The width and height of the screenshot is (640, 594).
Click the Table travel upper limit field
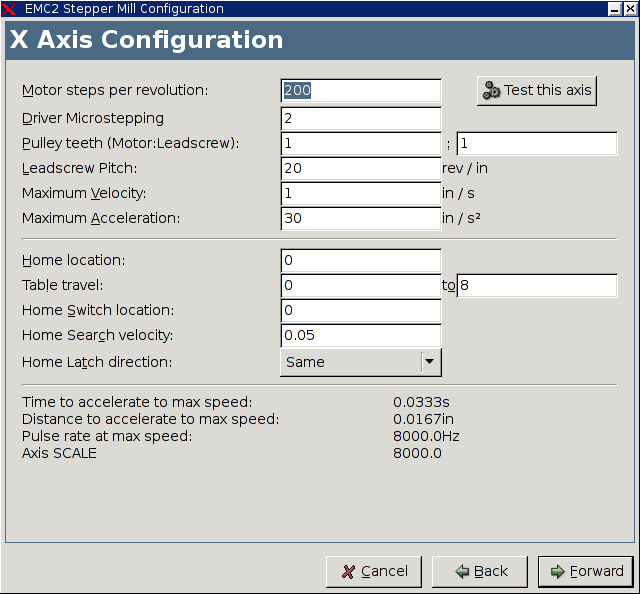tap(537, 285)
